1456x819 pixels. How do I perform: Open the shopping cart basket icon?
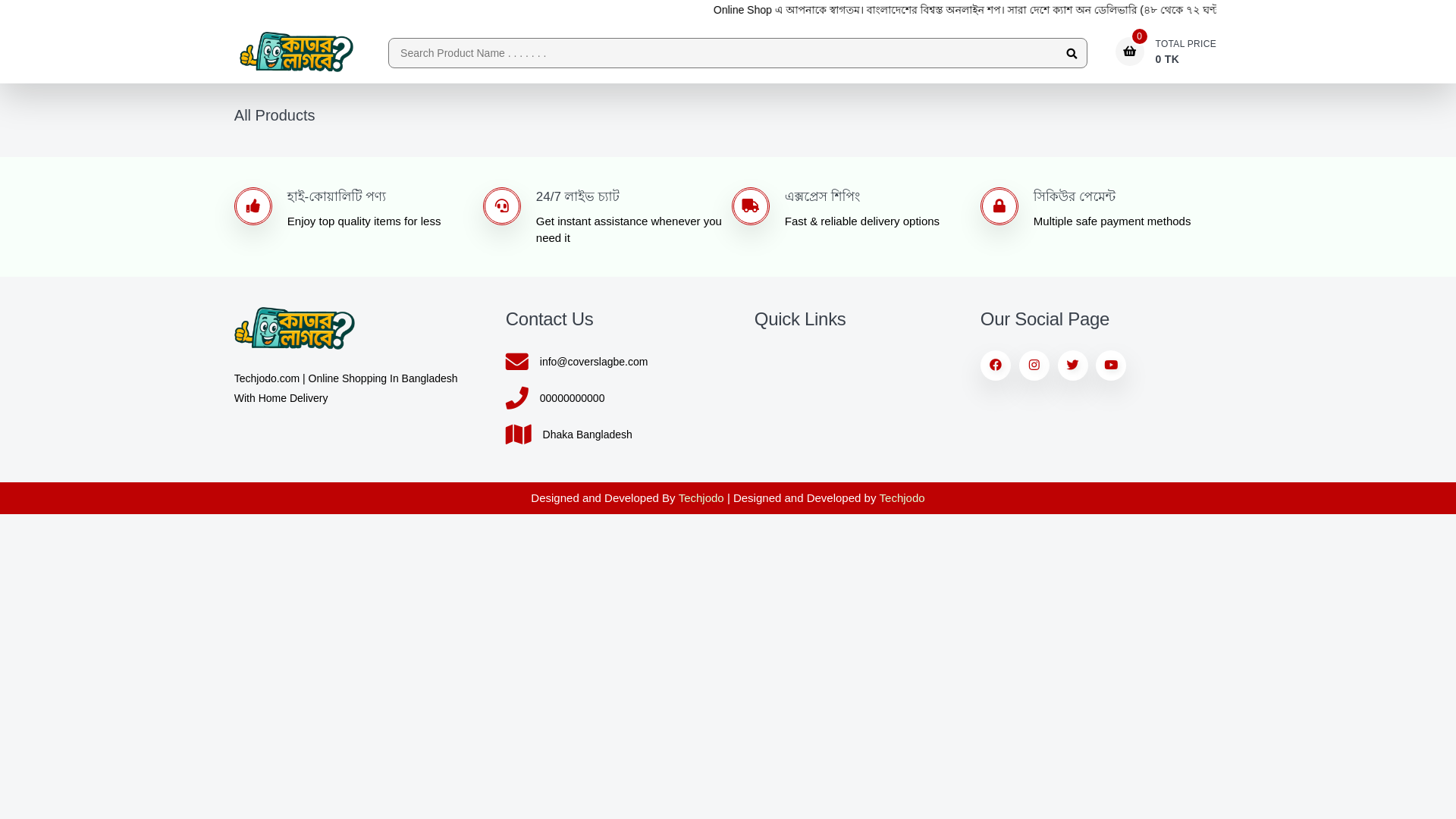pos(1129,52)
